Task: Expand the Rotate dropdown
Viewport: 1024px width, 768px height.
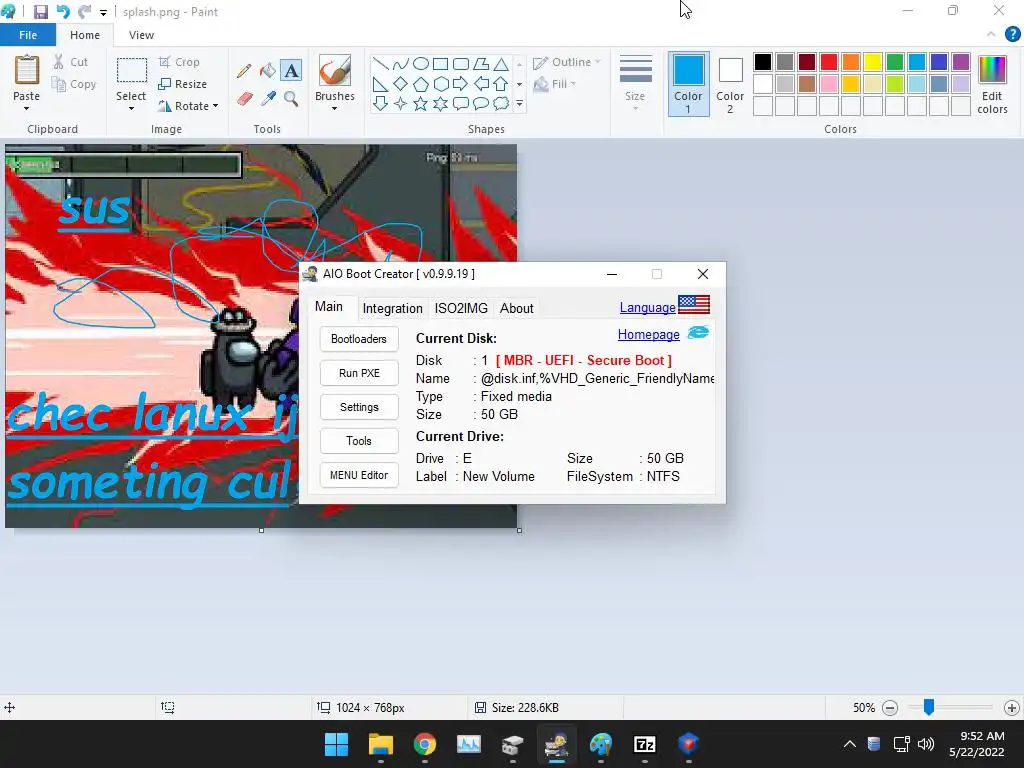Action: [x=215, y=106]
